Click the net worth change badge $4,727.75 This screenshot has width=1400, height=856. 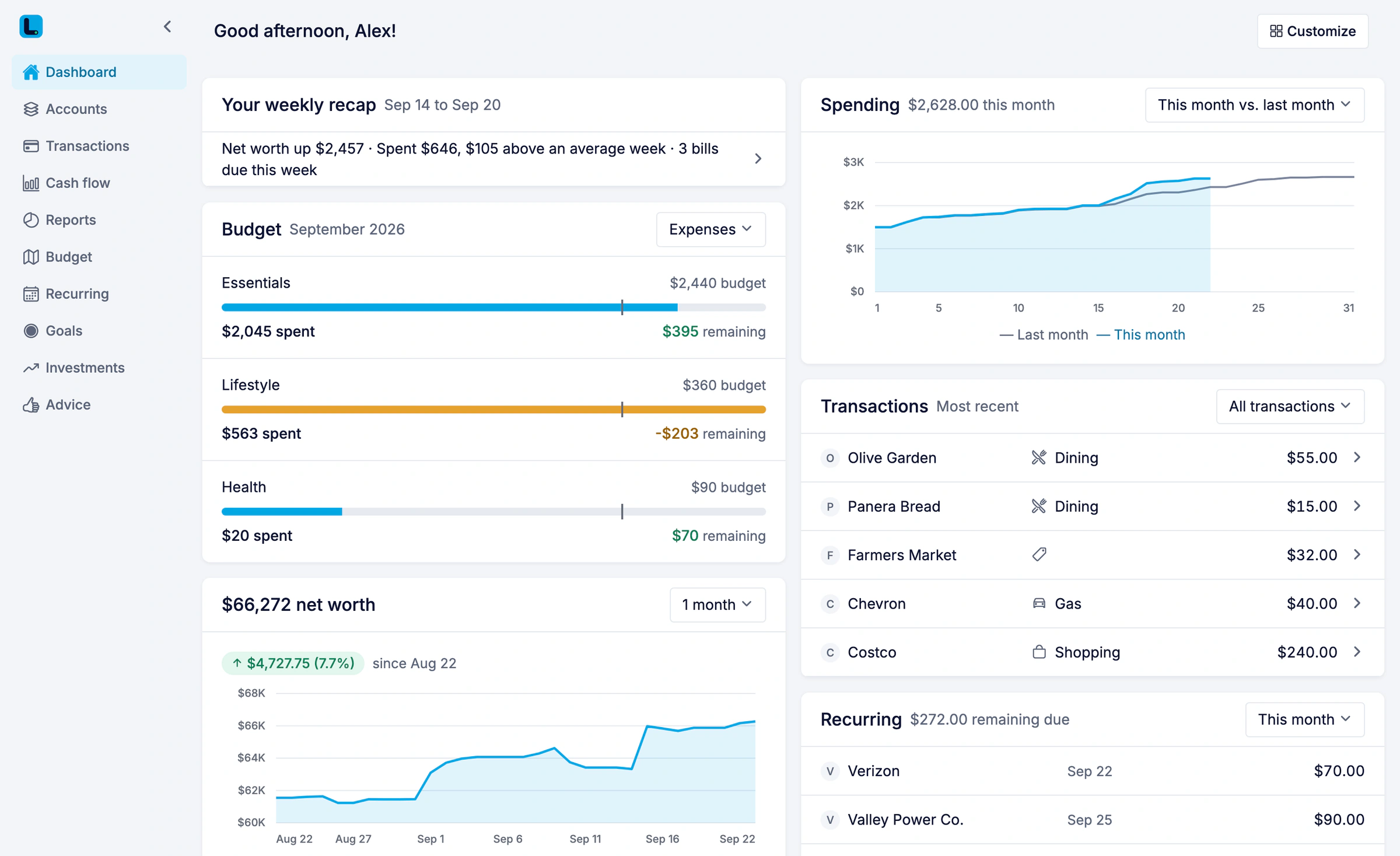pos(293,663)
